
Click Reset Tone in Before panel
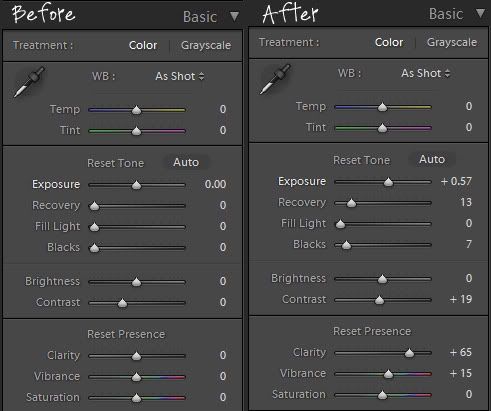(115, 163)
